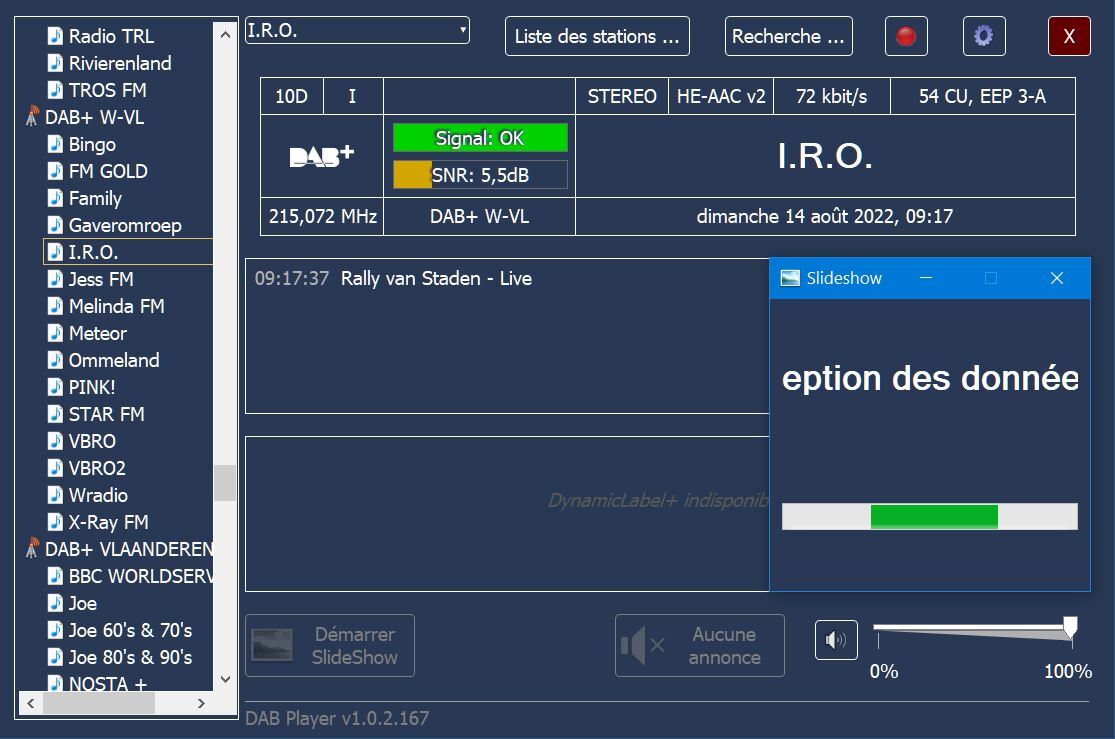Click the red record button
Screen dimensions: 1115x739
[x=906, y=36]
